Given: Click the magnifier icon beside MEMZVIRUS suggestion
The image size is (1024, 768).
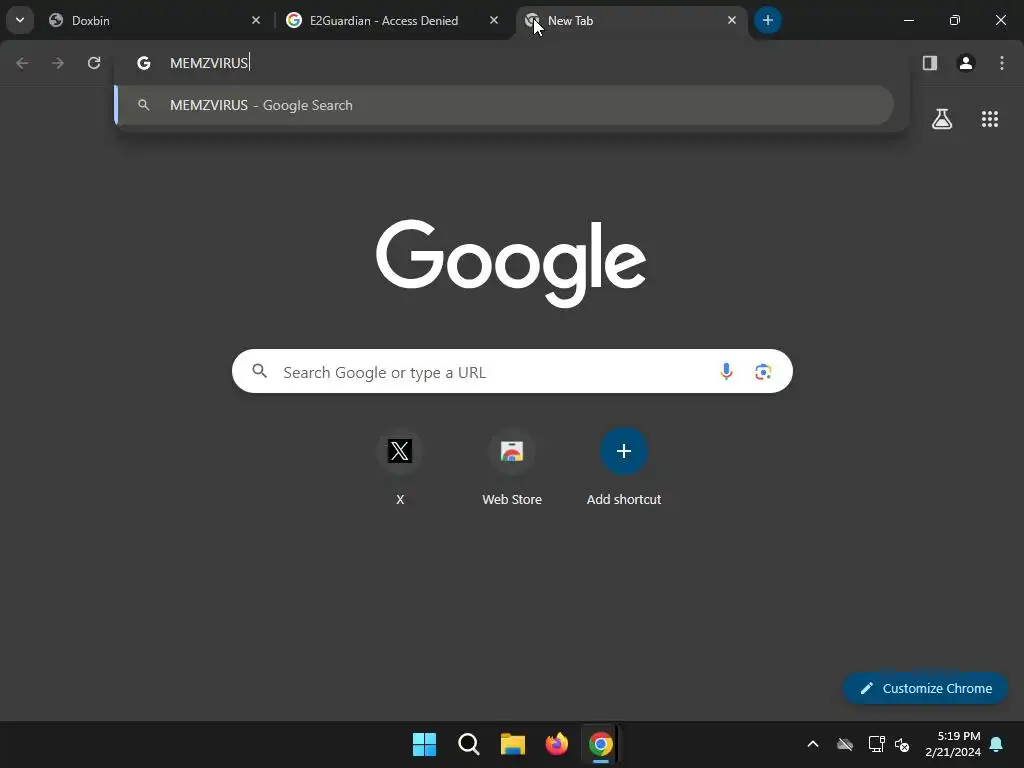Looking at the screenshot, I should click(x=144, y=105).
